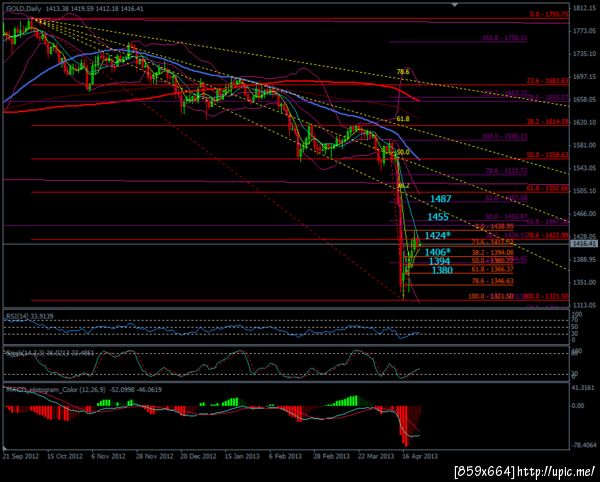Click the 16 Apr 2013 date on time axis
Screen dimensions: 600x482
[x=420, y=456]
